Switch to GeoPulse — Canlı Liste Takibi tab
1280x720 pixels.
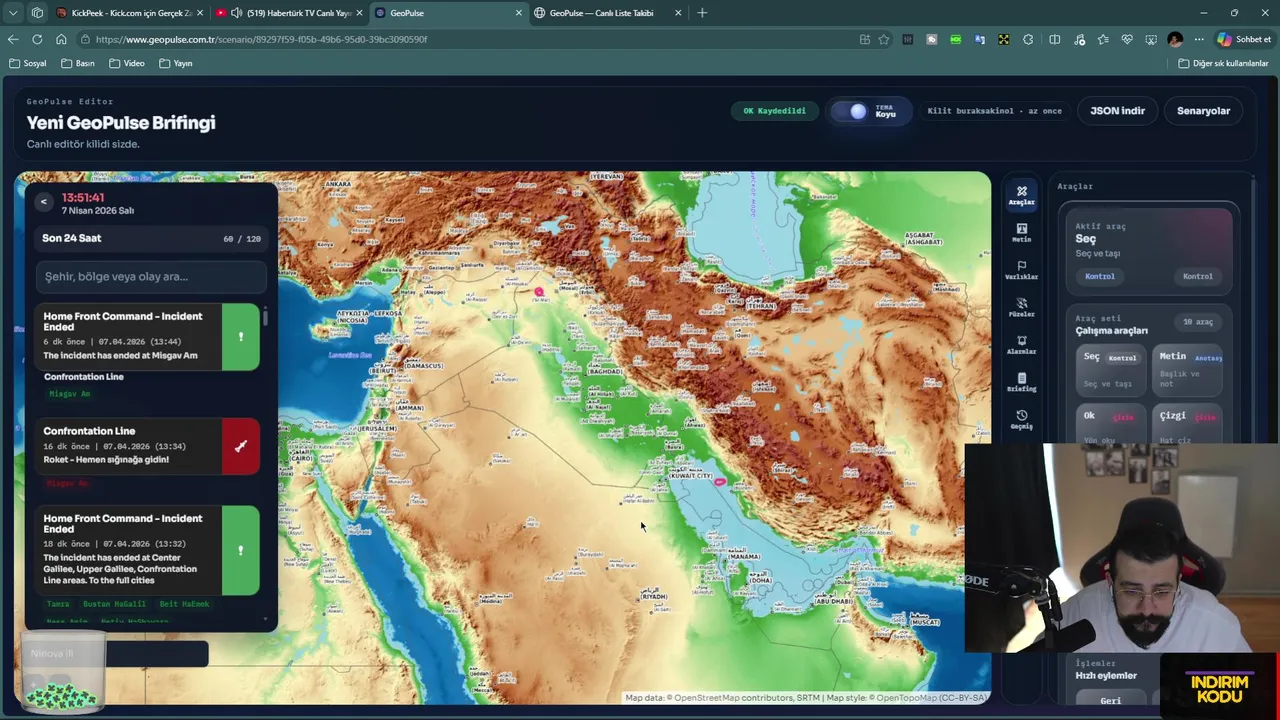[x=608, y=13]
